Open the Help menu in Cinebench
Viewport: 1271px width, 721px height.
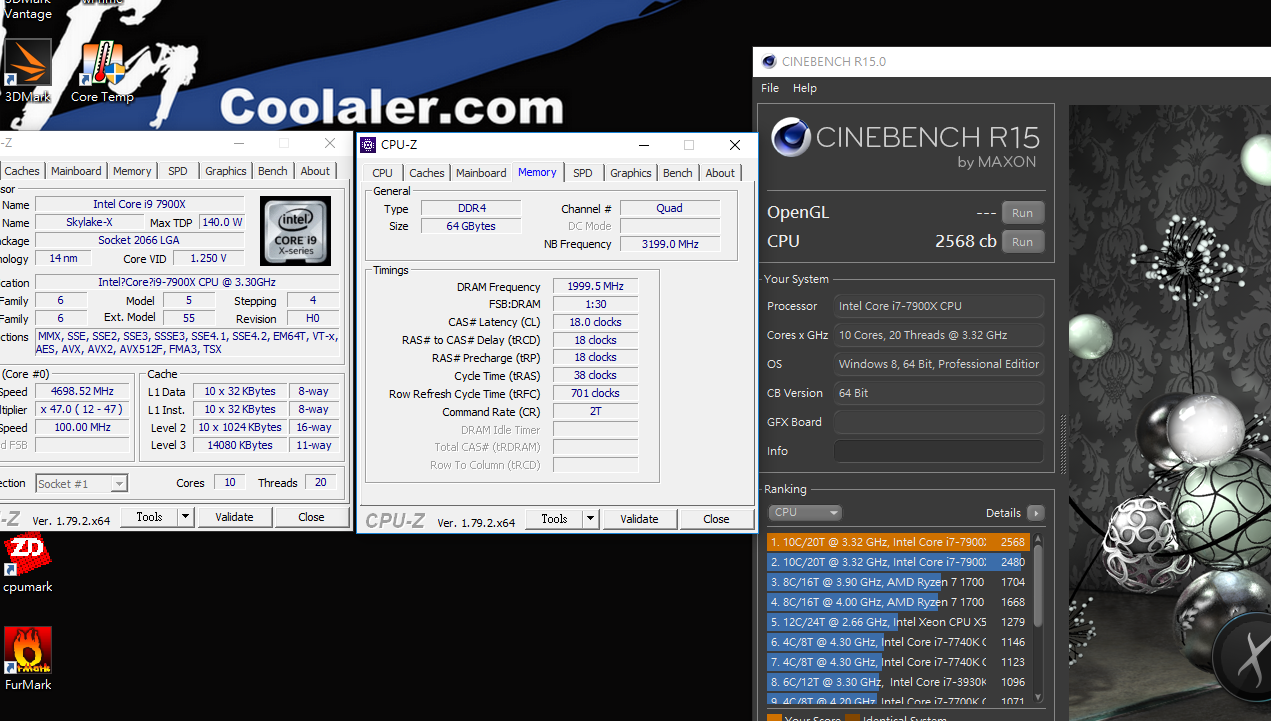(x=805, y=88)
